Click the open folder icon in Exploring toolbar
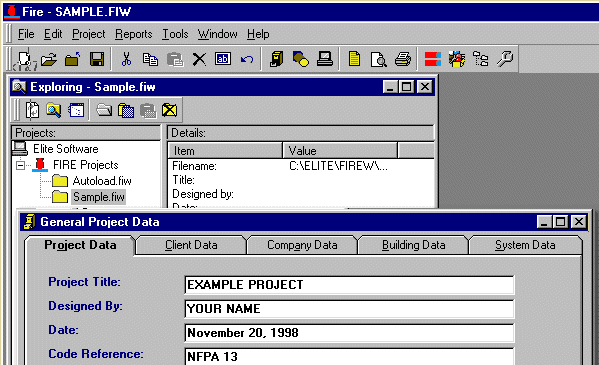The height and width of the screenshot is (365, 599). (104, 110)
